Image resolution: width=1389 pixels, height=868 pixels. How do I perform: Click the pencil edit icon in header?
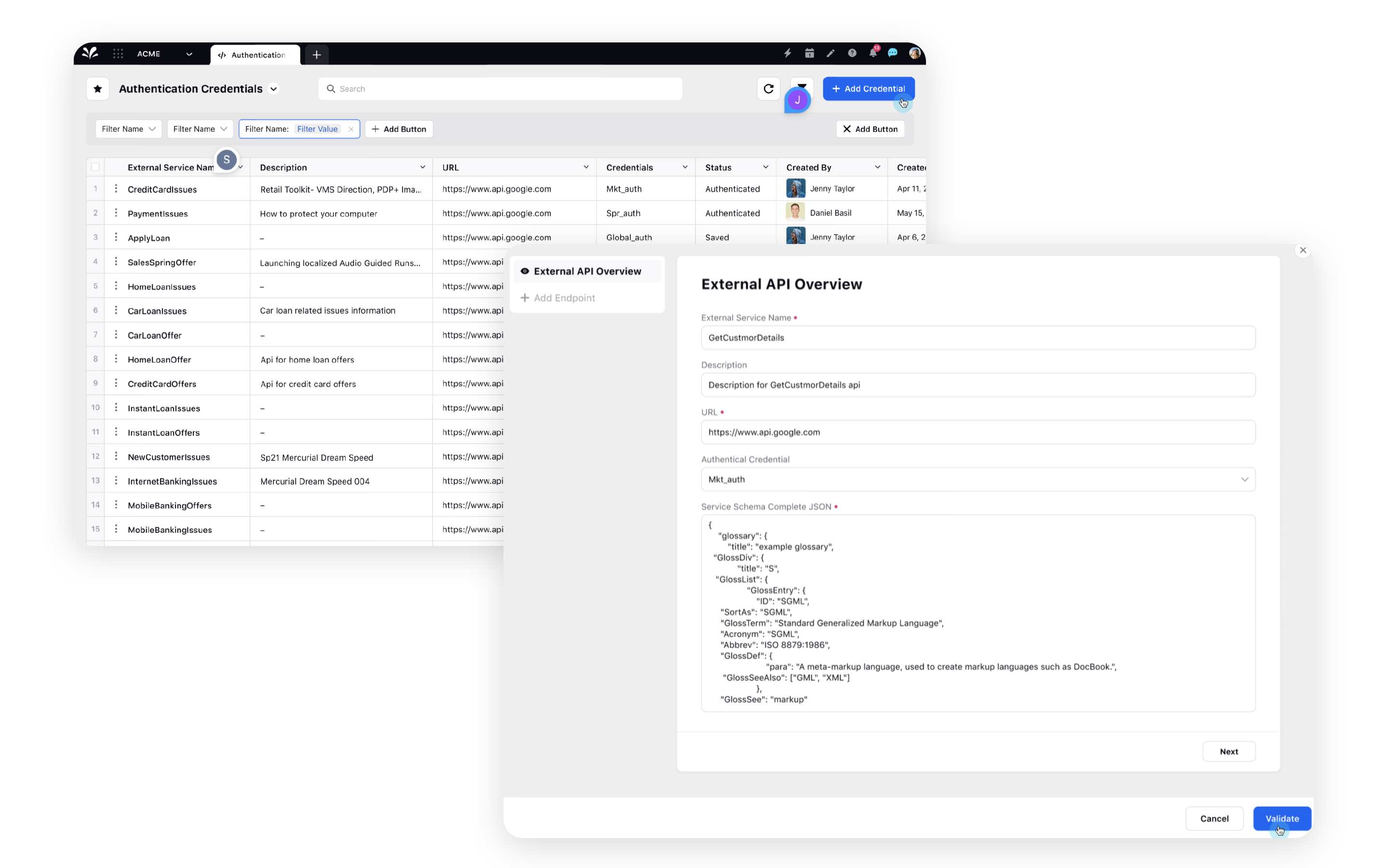click(x=831, y=54)
